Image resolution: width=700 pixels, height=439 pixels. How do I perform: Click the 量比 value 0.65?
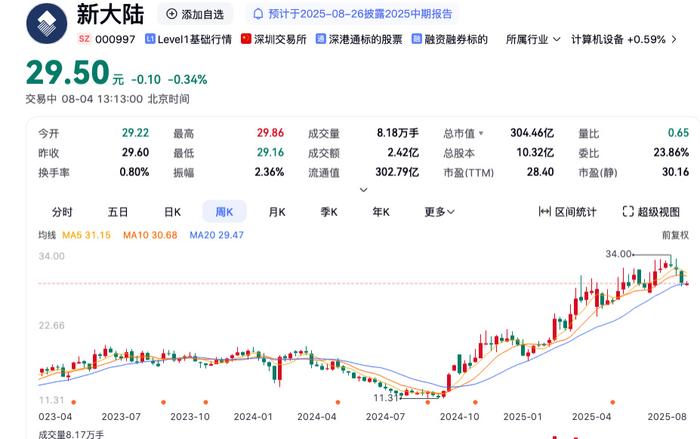[x=678, y=133]
